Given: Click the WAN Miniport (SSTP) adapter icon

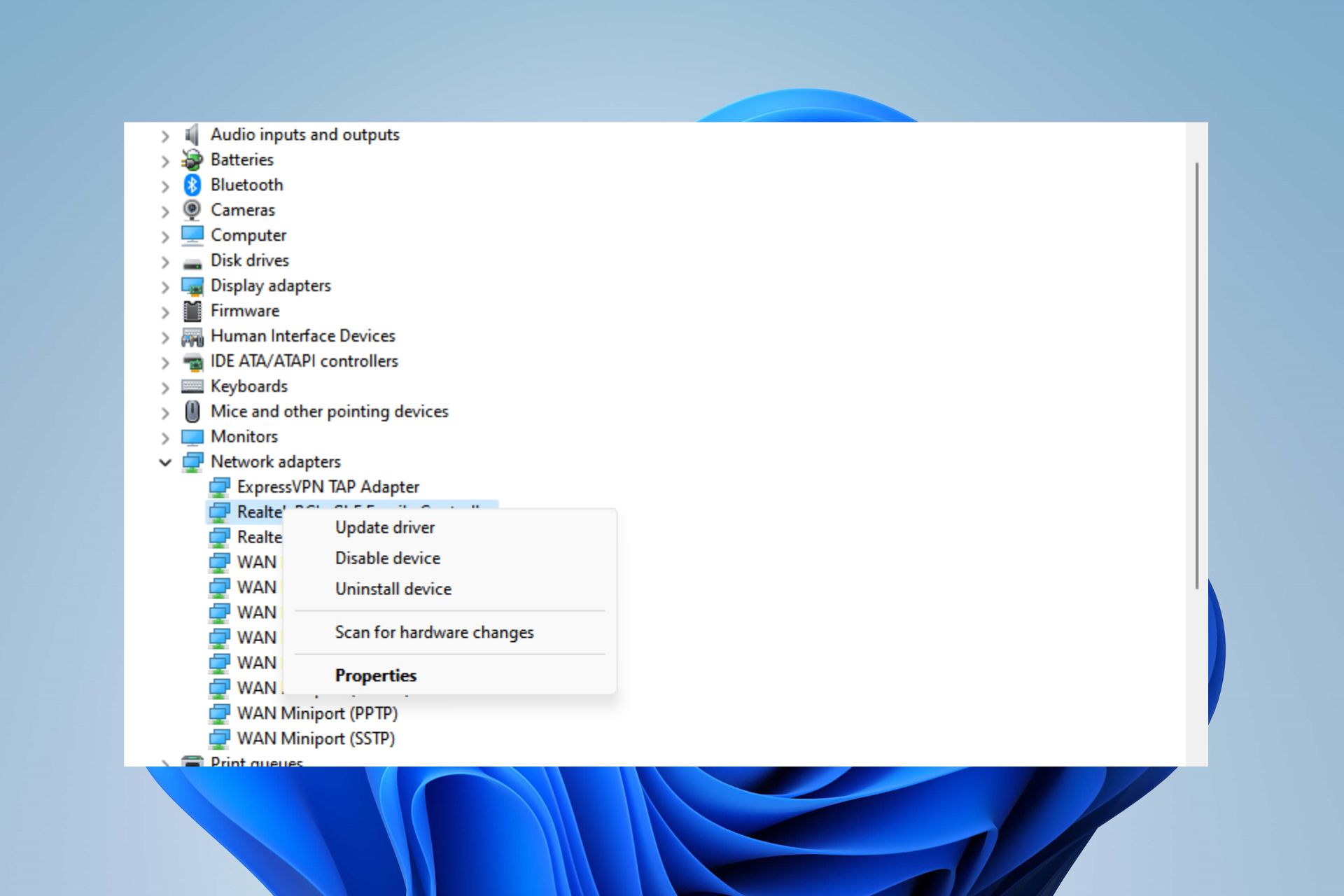Looking at the screenshot, I should click(219, 738).
